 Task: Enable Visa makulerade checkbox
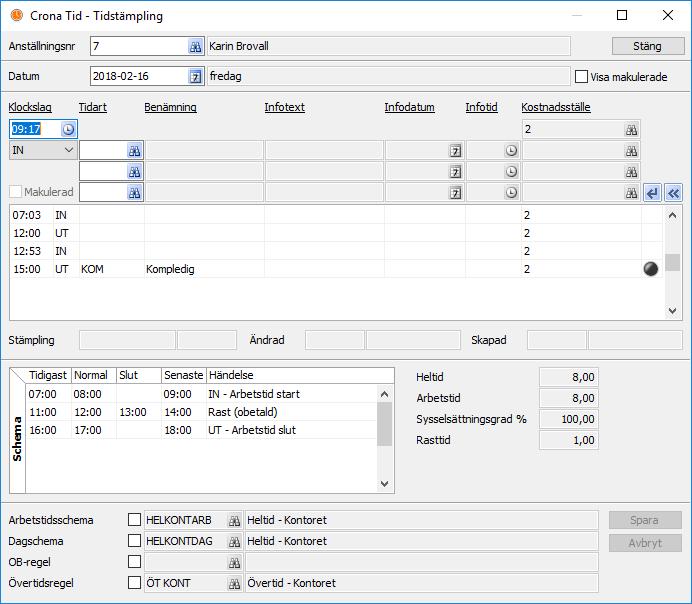click(581, 77)
